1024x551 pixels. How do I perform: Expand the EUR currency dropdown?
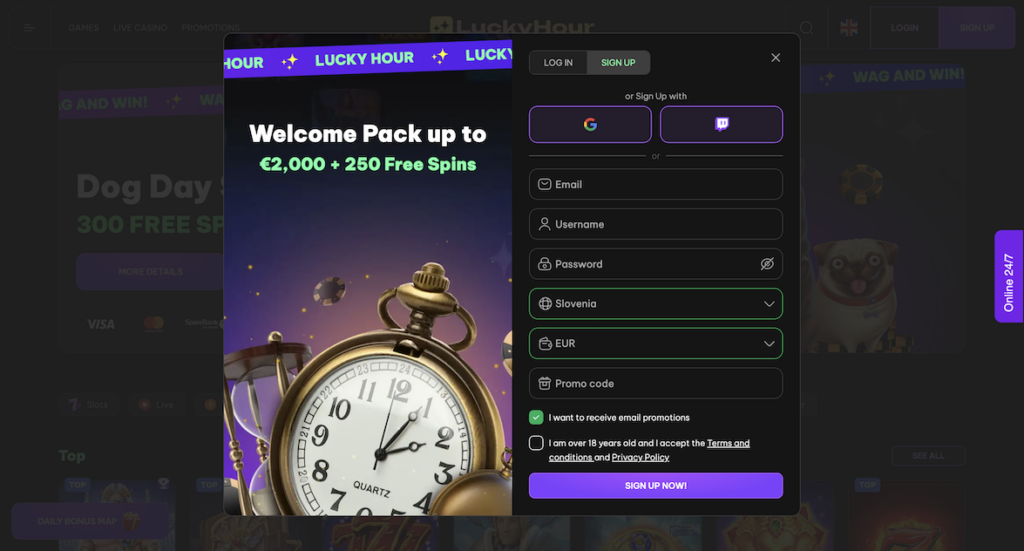(656, 343)
